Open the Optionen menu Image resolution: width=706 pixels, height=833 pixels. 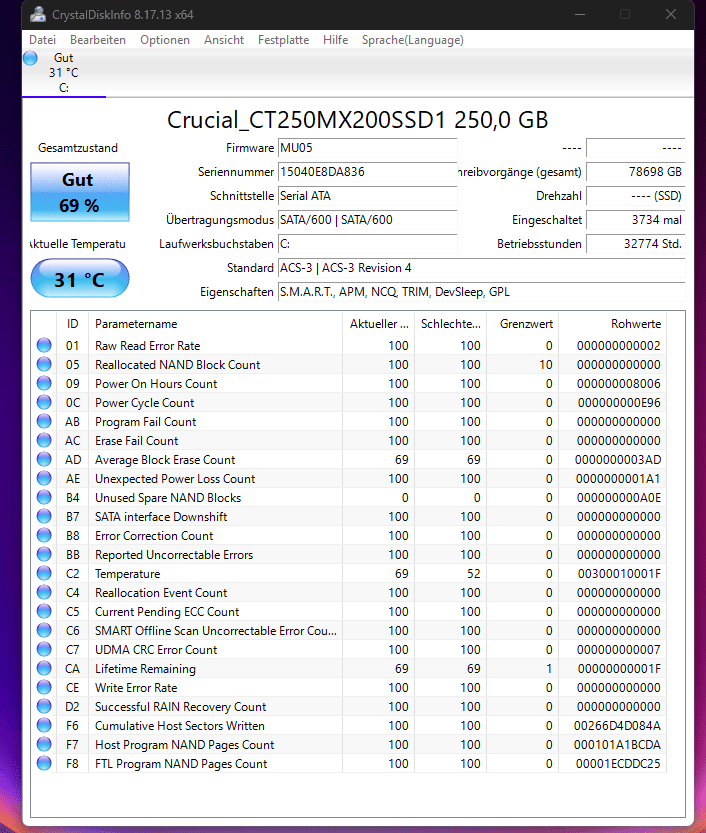[x=165, y=40]
